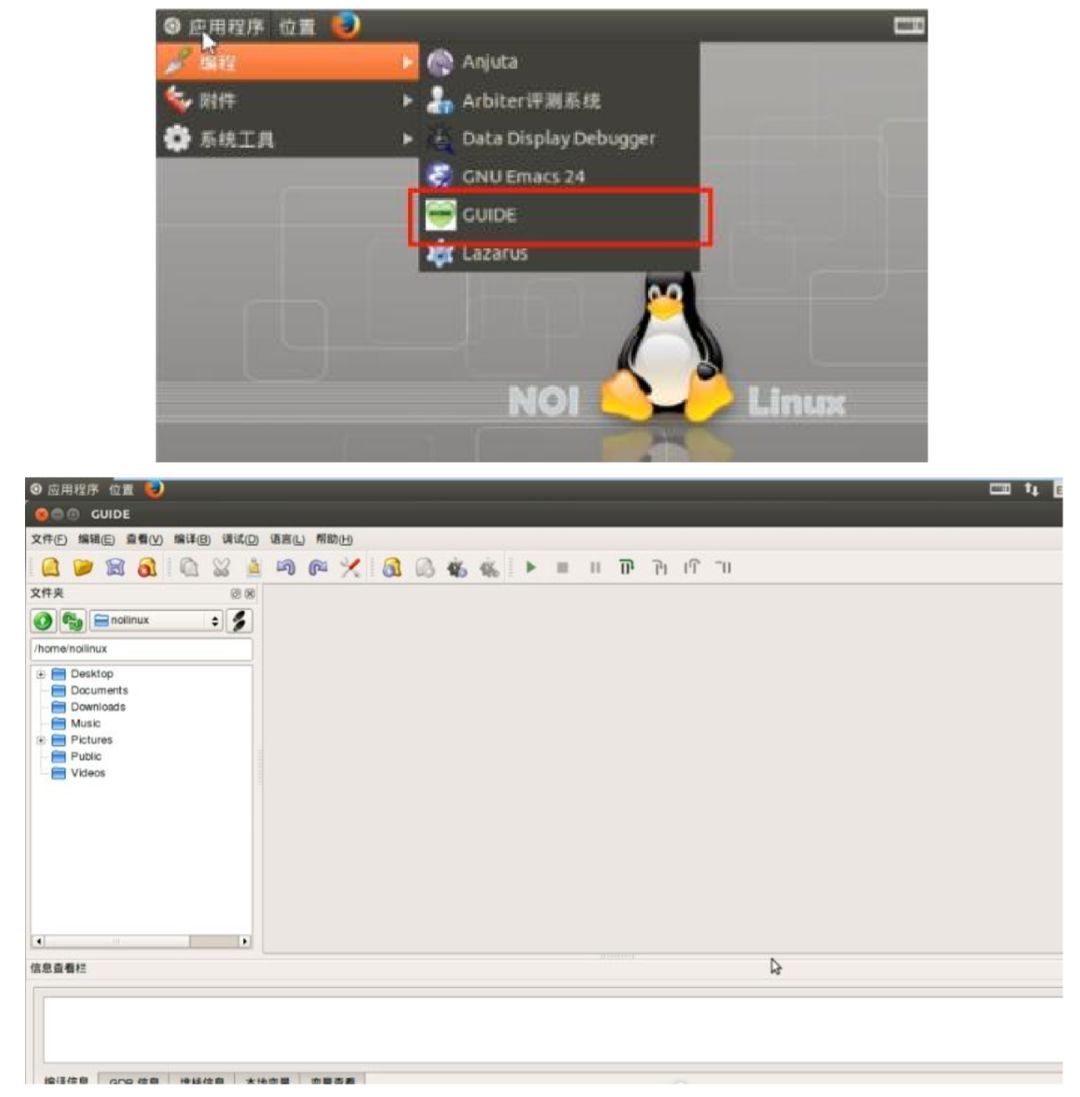Click the save-as icon with red badge

point(147,567)
